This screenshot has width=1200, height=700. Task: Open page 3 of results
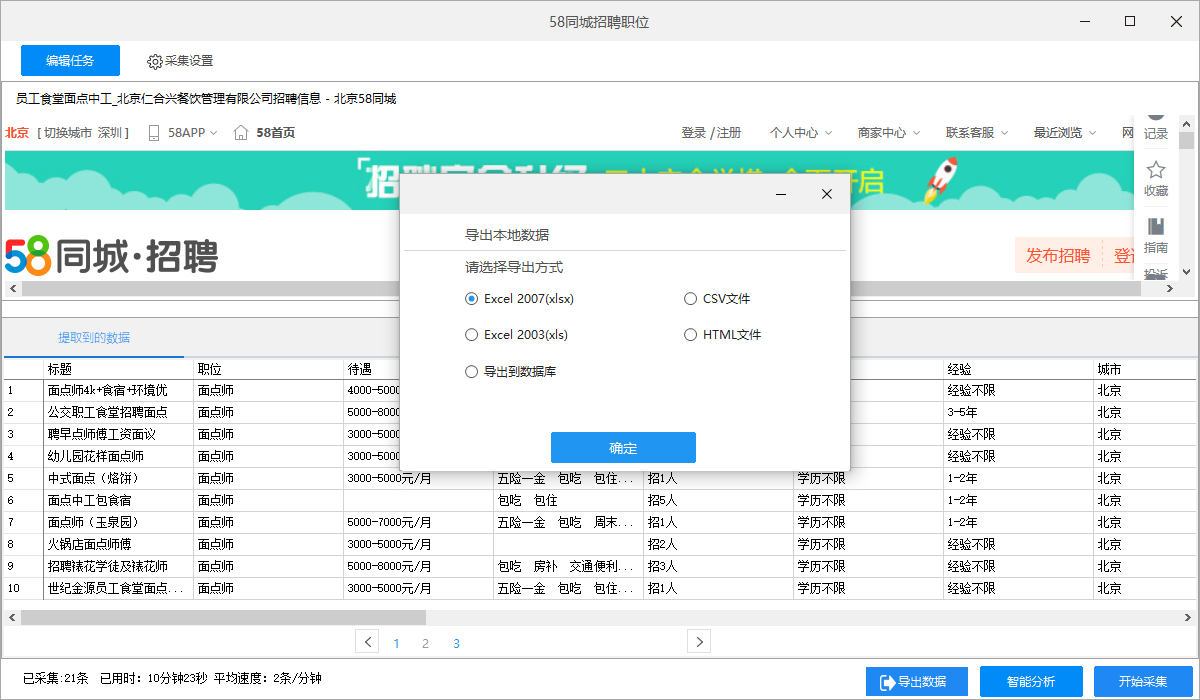point(456,643)
